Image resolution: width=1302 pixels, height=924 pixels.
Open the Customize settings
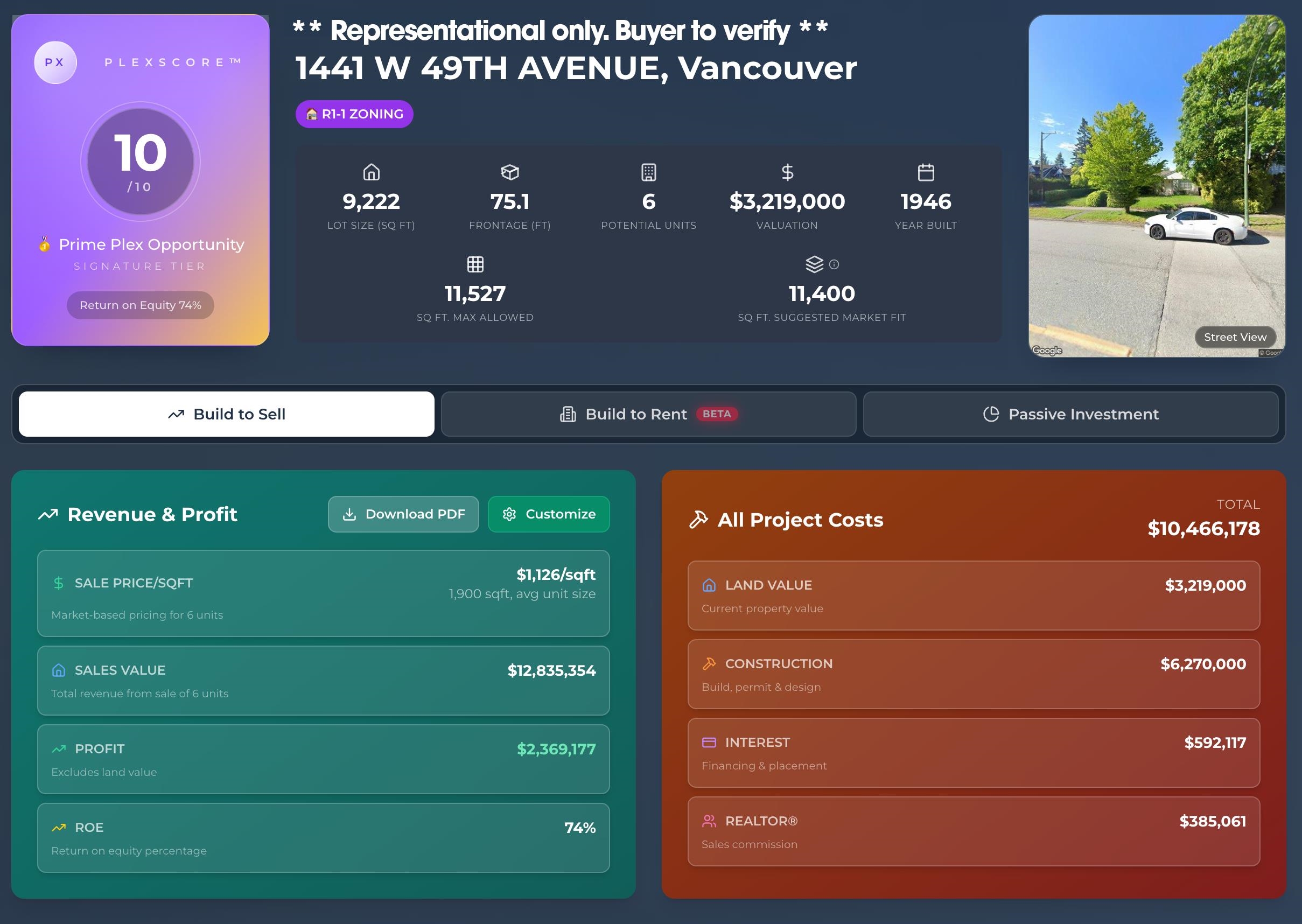tap(549, 514)
